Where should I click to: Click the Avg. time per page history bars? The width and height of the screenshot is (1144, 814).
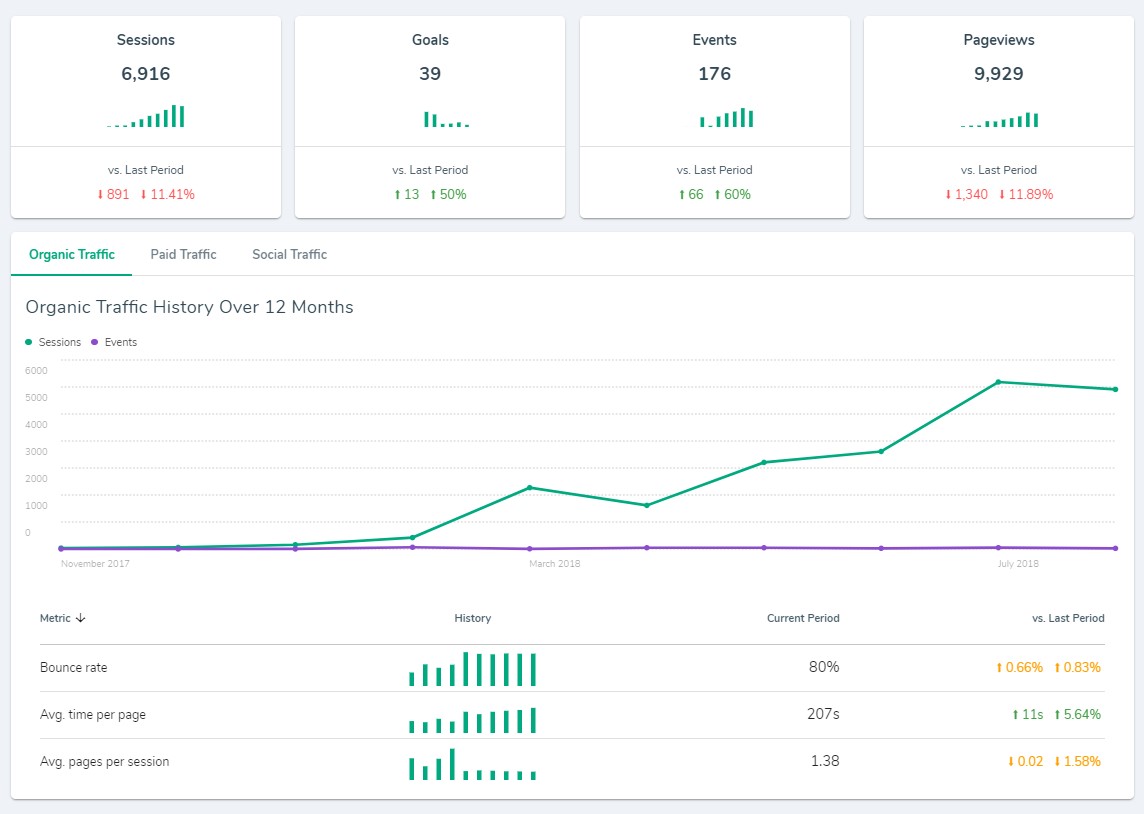point(473,721)
